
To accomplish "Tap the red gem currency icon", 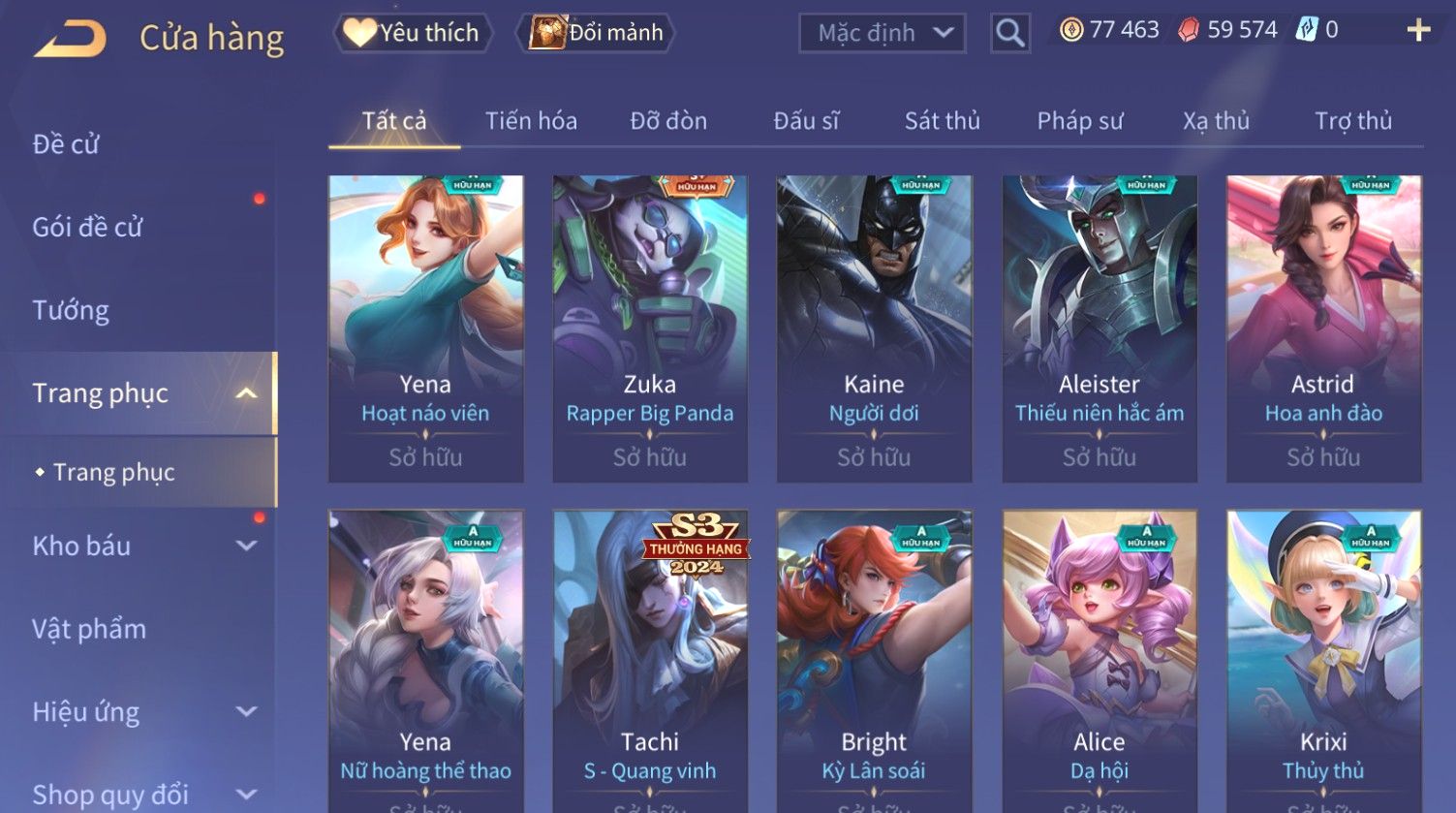I will point(1188,30).
